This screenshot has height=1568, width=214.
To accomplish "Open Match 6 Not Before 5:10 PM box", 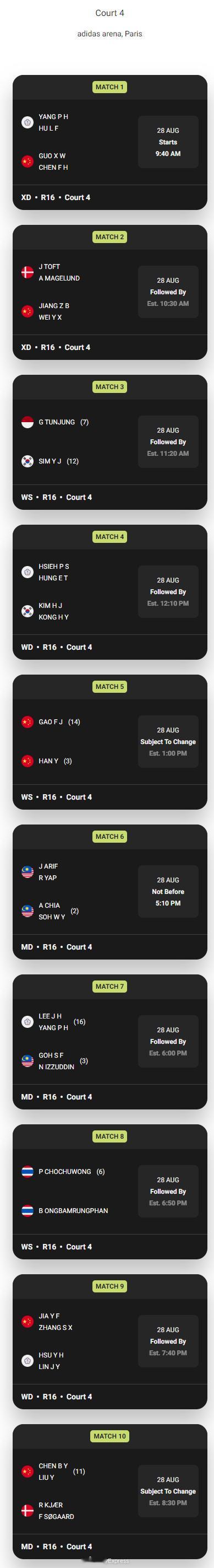I will coord(168,891).
